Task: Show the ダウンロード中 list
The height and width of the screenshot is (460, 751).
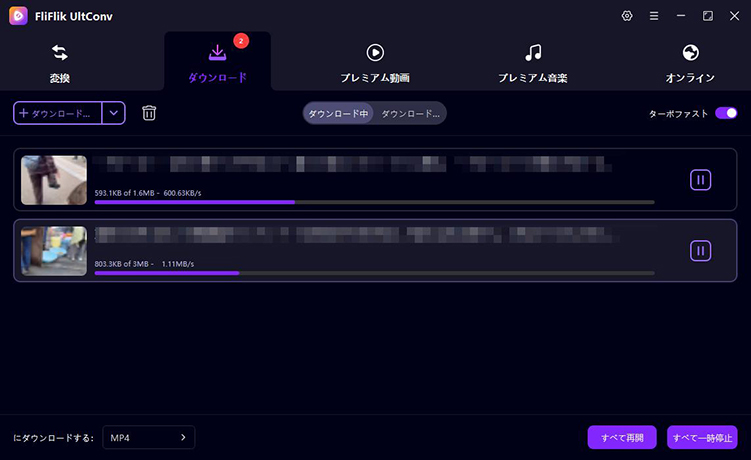Action: [338, 114]
